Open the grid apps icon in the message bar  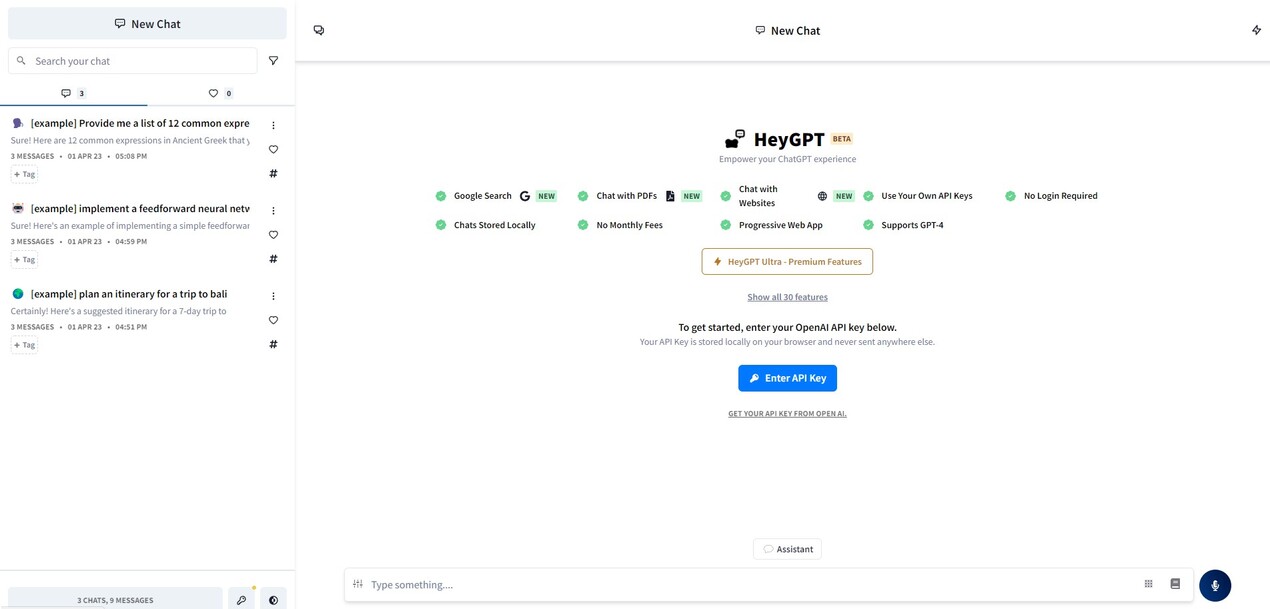click(1148, 584)
